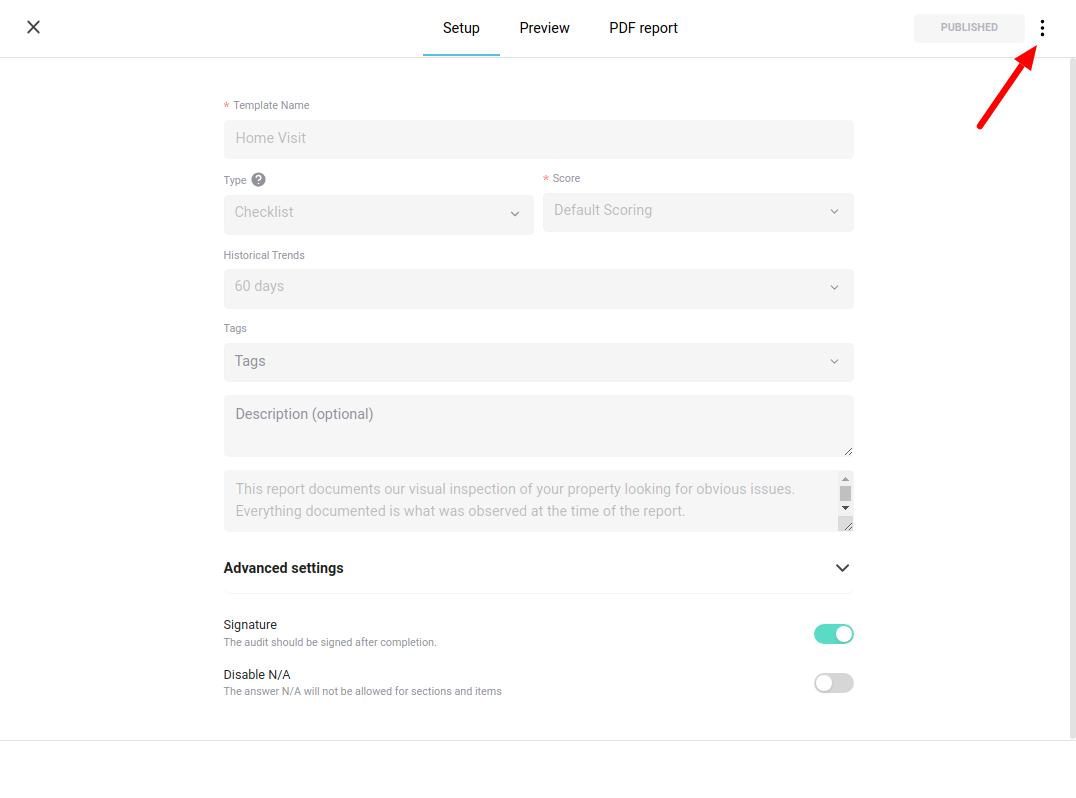Close the template editor with the X icon
Viewport: 1076px width, 798px height.
pos(33,27)
